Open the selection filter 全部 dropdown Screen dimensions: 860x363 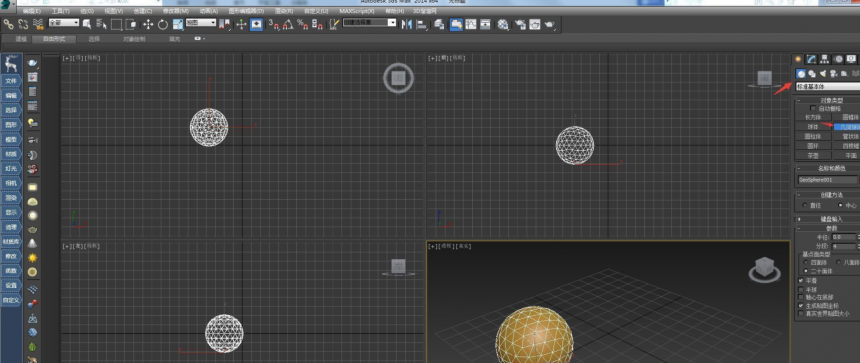tap(64, 22)
